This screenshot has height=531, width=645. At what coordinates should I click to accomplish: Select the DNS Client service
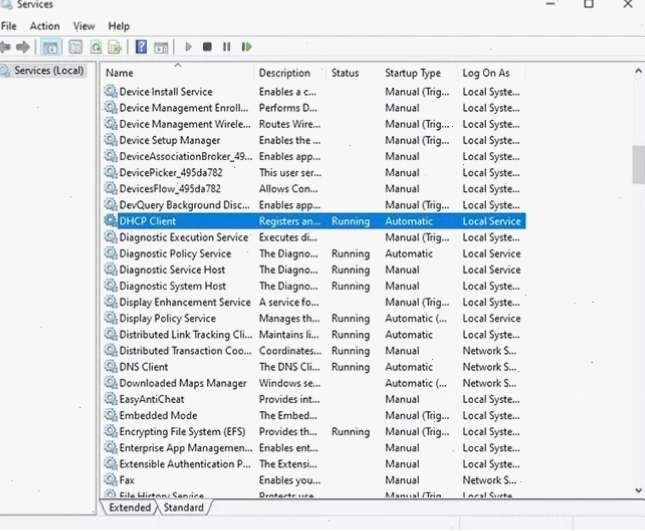315,366
